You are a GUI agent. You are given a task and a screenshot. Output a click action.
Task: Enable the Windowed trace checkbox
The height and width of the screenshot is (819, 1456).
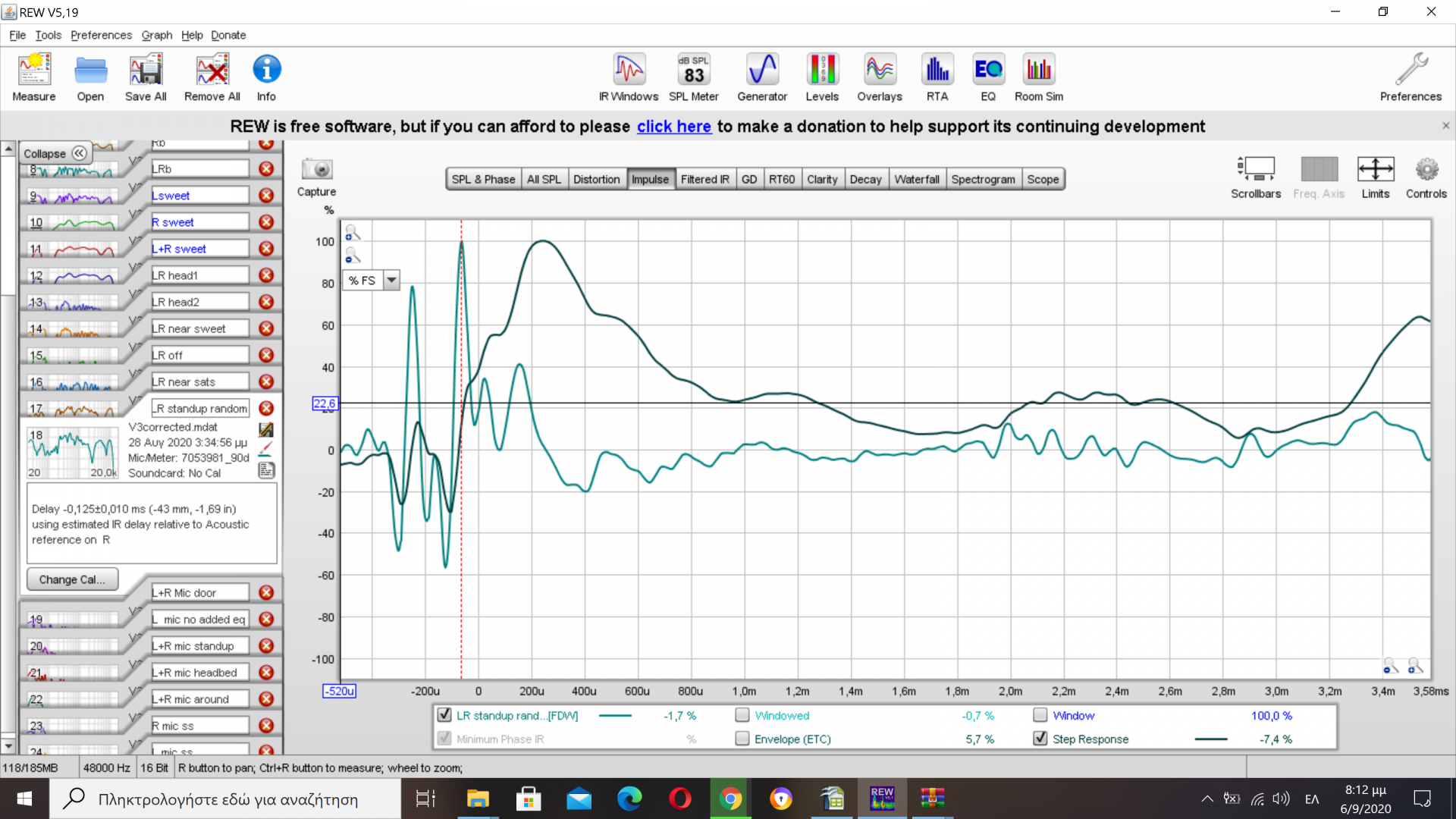742,715
